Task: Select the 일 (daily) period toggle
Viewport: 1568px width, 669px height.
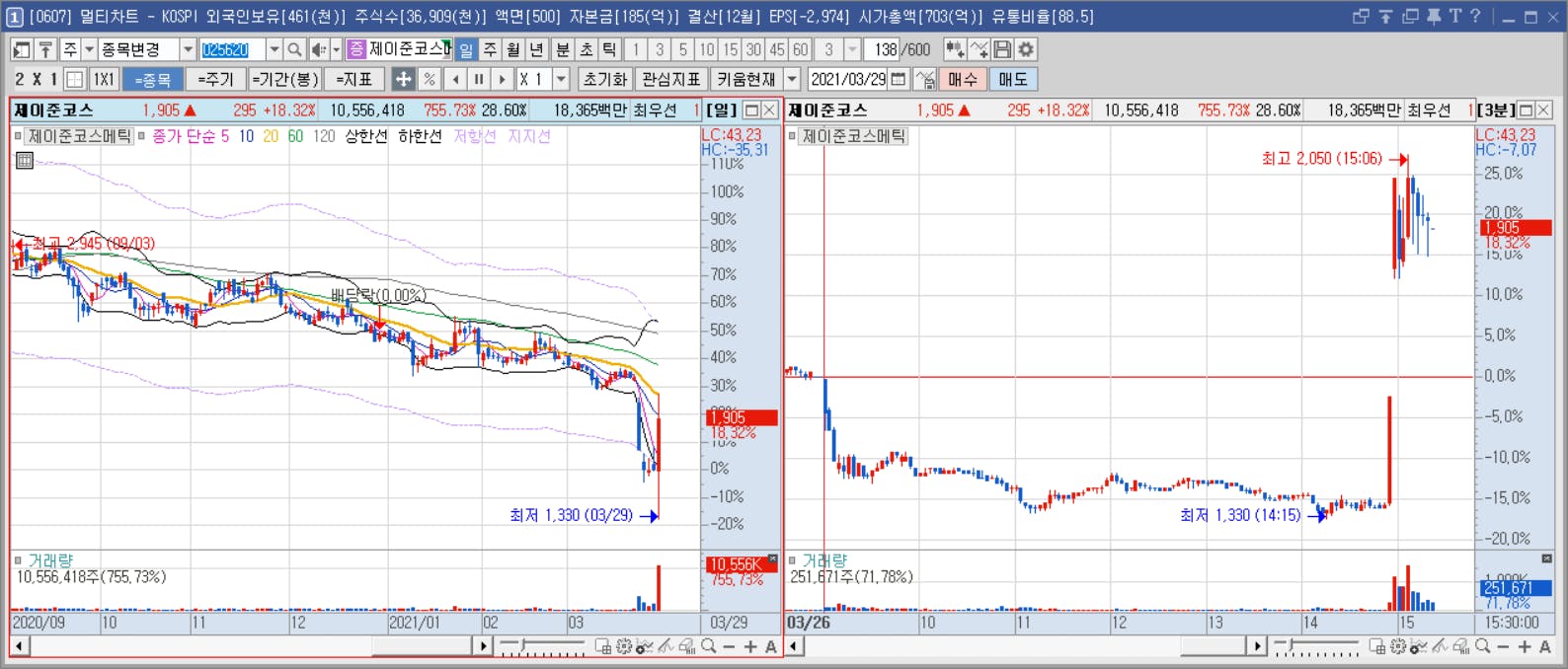Action: (466, 49)
